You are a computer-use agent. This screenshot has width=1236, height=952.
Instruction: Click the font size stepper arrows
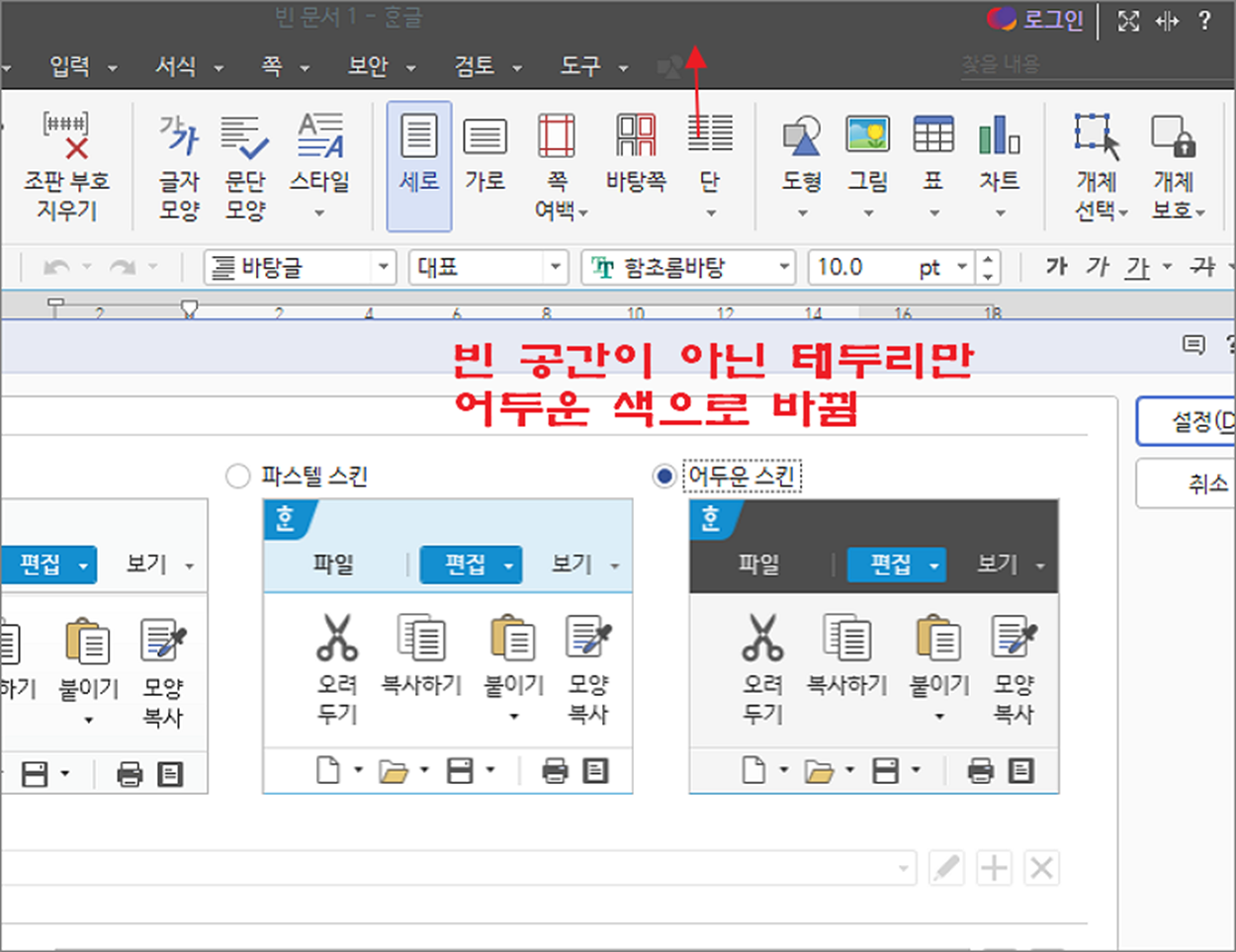[x=988, y=267]
